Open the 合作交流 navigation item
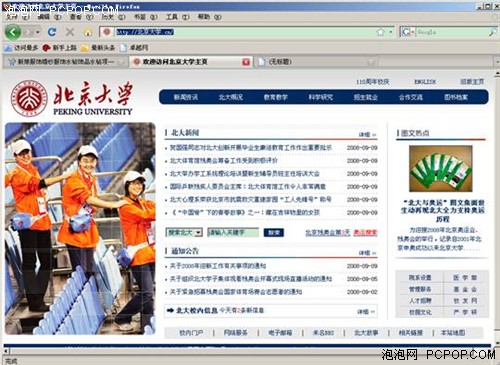Screen dimensions: 500x365 pyautogui.click(x=411, y=97)
